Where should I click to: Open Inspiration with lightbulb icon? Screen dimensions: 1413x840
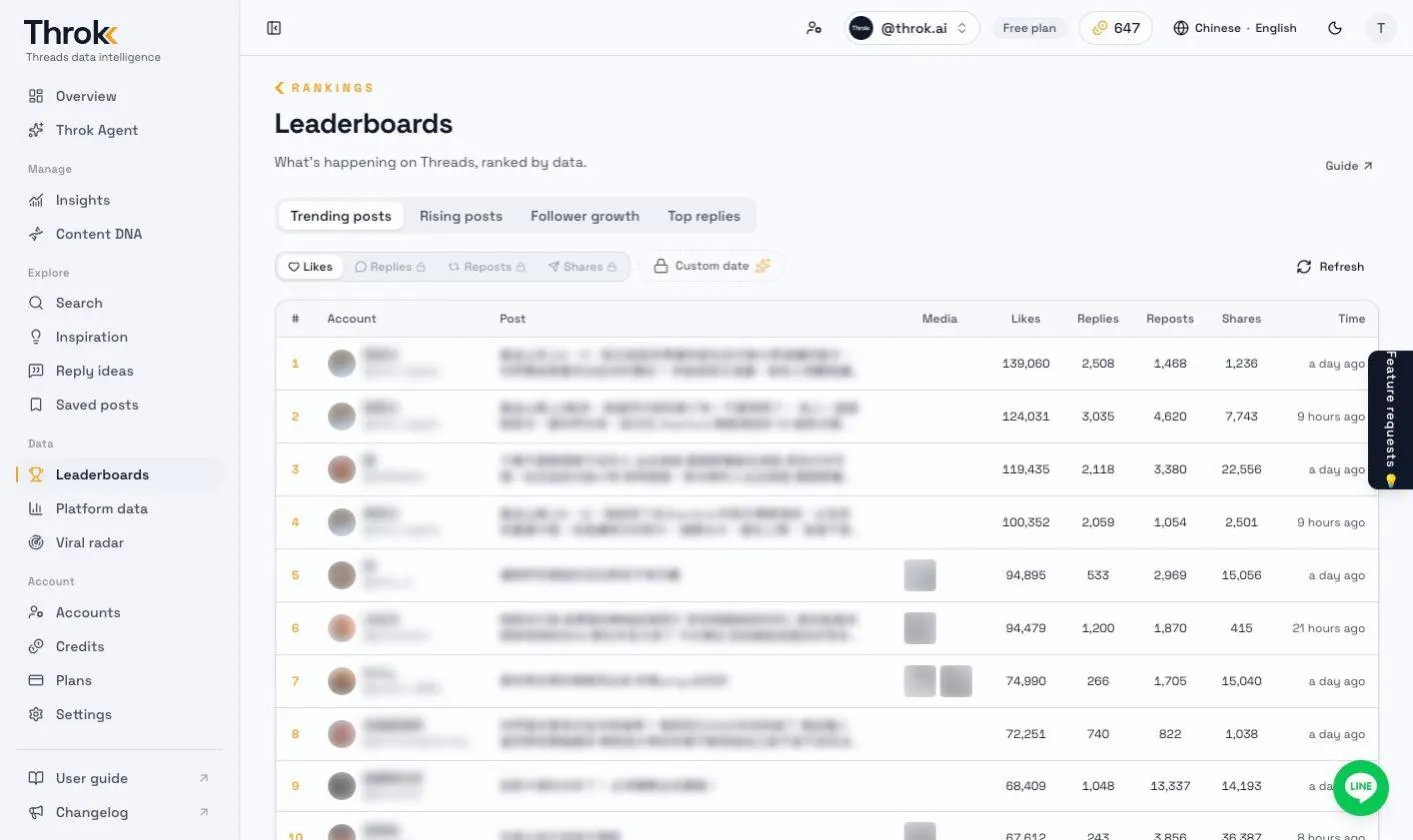click(120, 337)
